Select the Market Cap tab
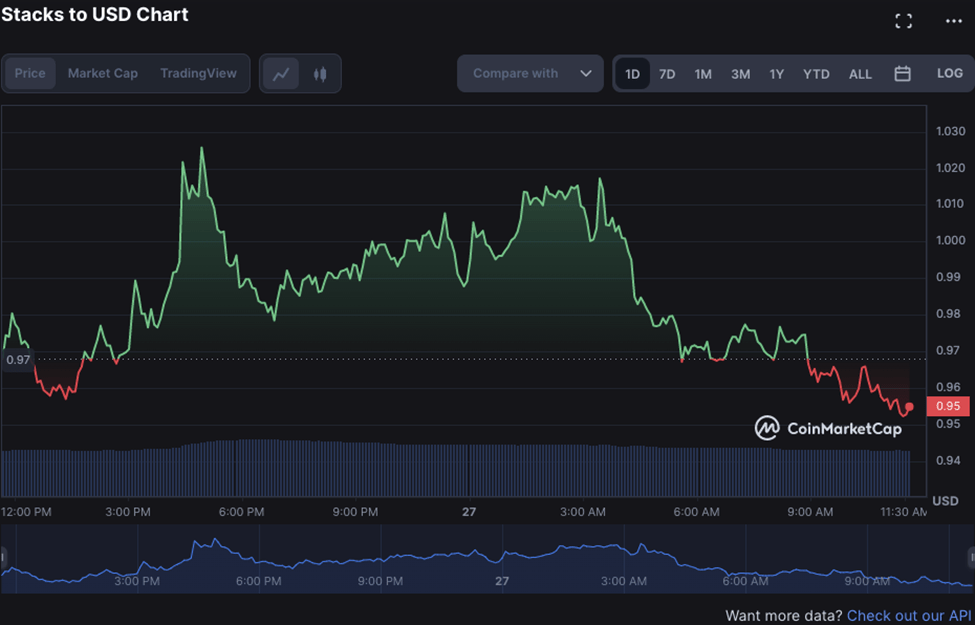The height and width of the screenshot is (625, 975). 103,73
